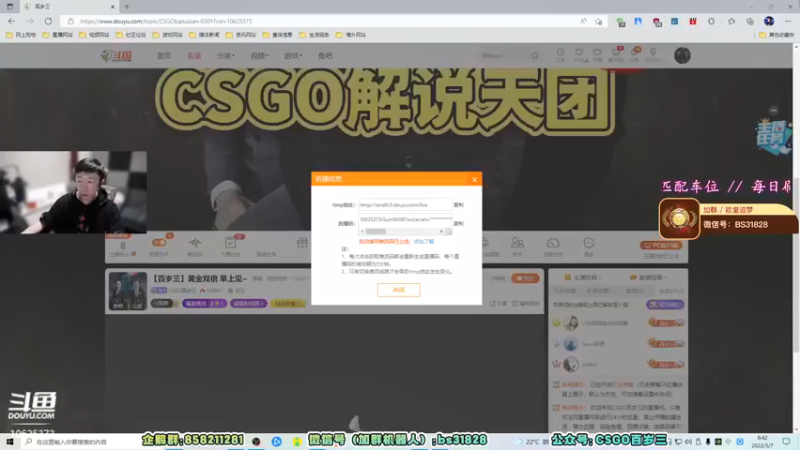The image size is (800, 450).
Task: Click the page vertical scrollbar on the right
Action: (x=796, y=264)
